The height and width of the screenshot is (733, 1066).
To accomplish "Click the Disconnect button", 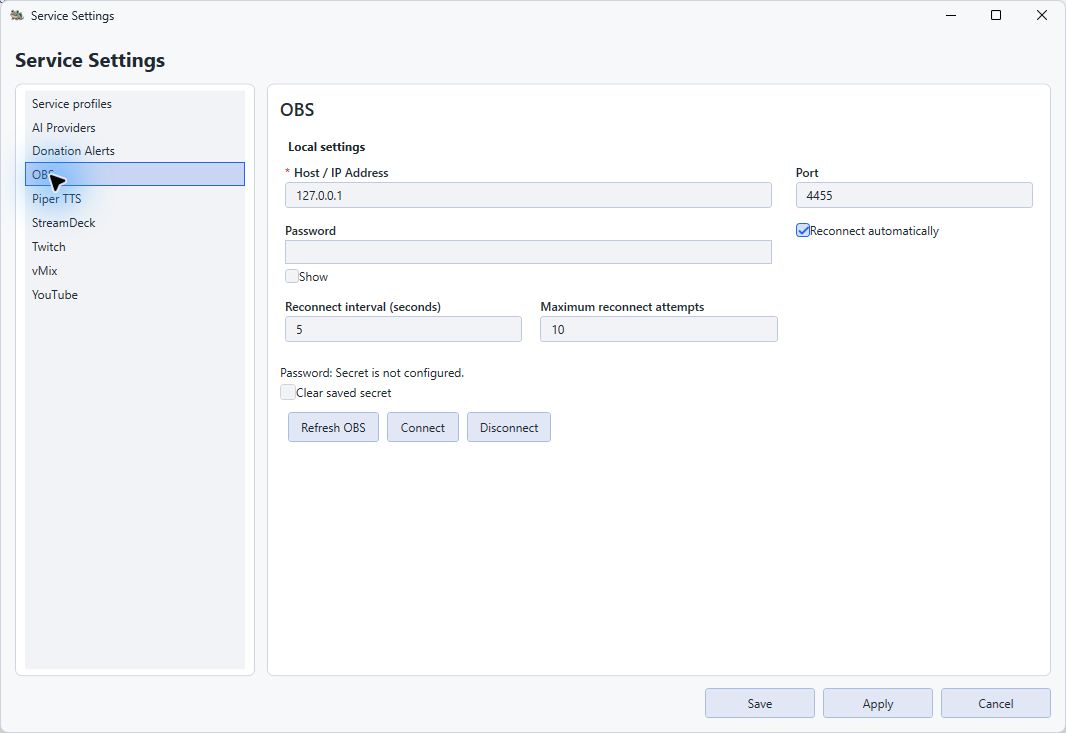I will pyautogui.click(x=509, y=427).
